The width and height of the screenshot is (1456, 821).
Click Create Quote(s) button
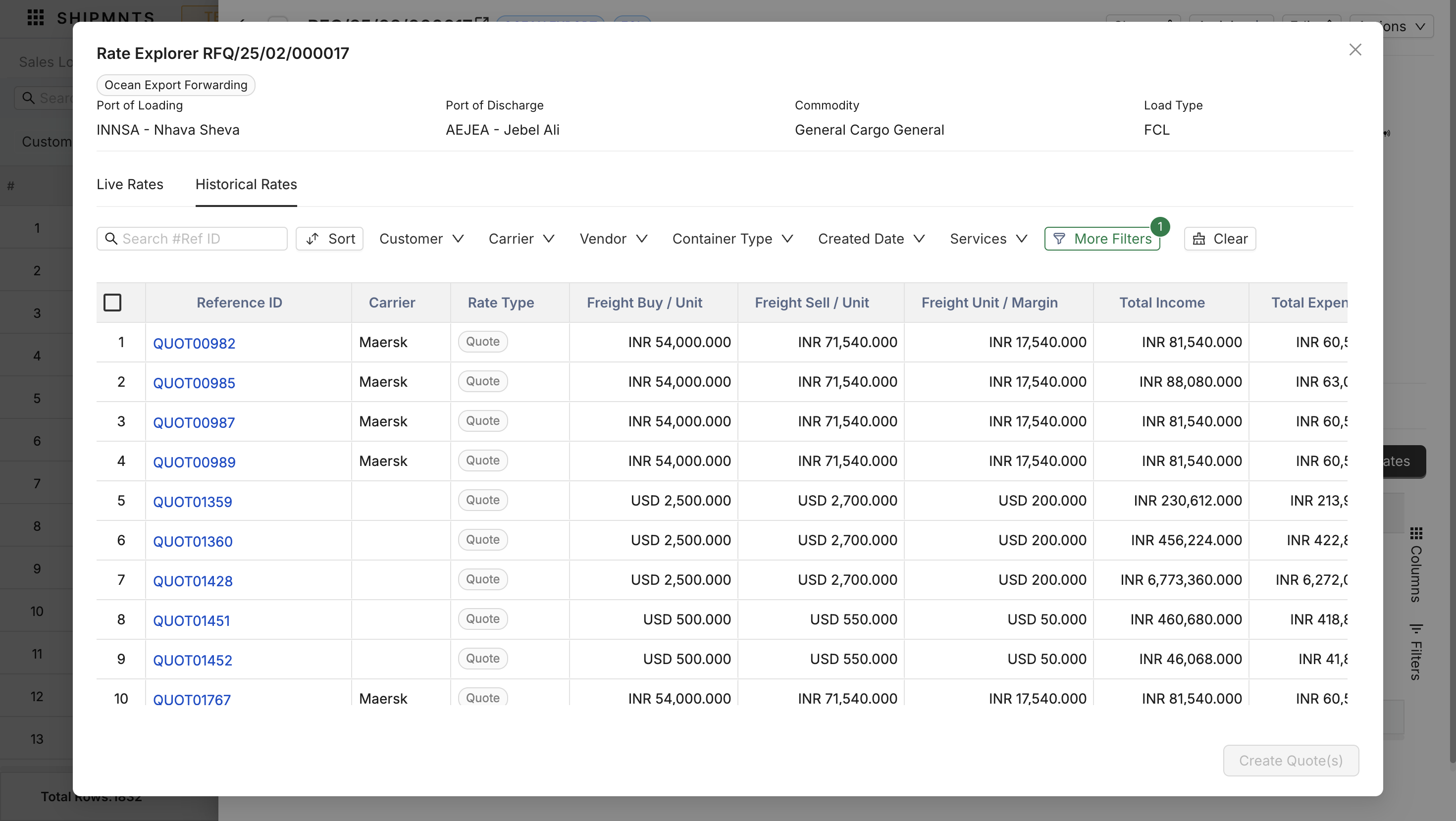tap(1291, 761)
